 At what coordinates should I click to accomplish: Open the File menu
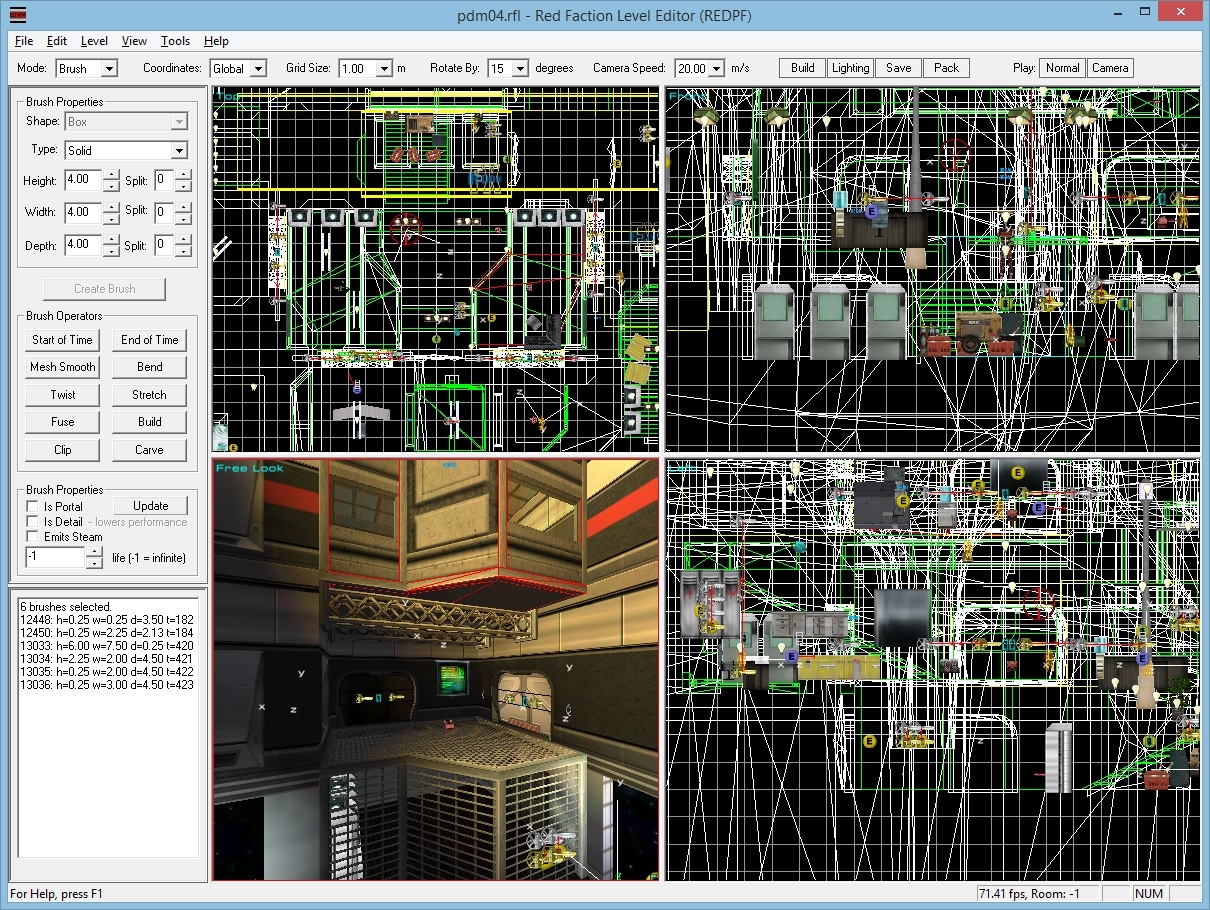coord(24,41)
